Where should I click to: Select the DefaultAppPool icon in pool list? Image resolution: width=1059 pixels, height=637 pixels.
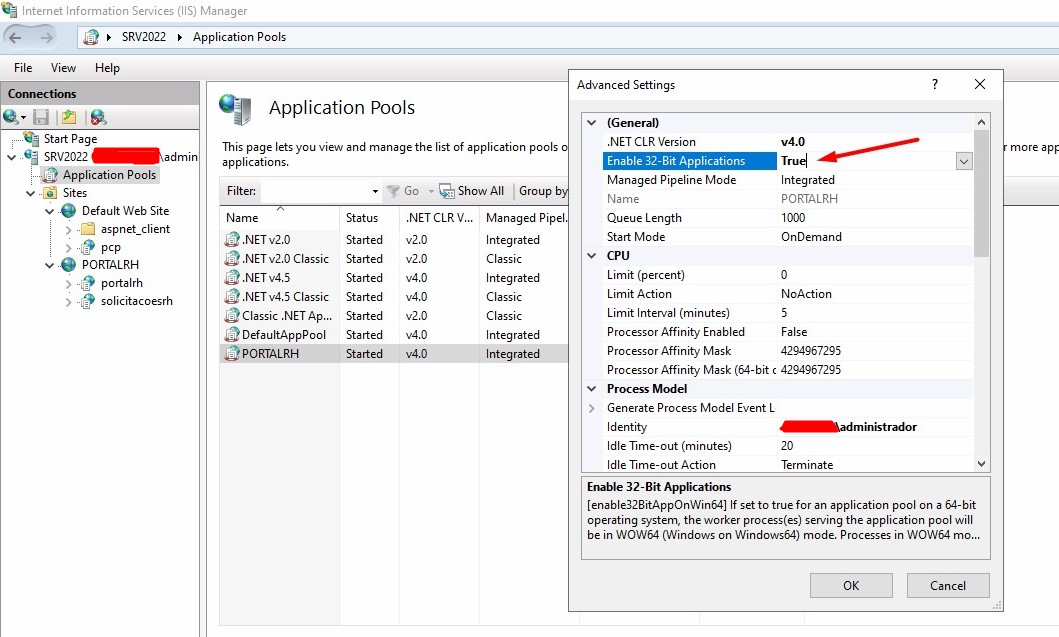232,335
